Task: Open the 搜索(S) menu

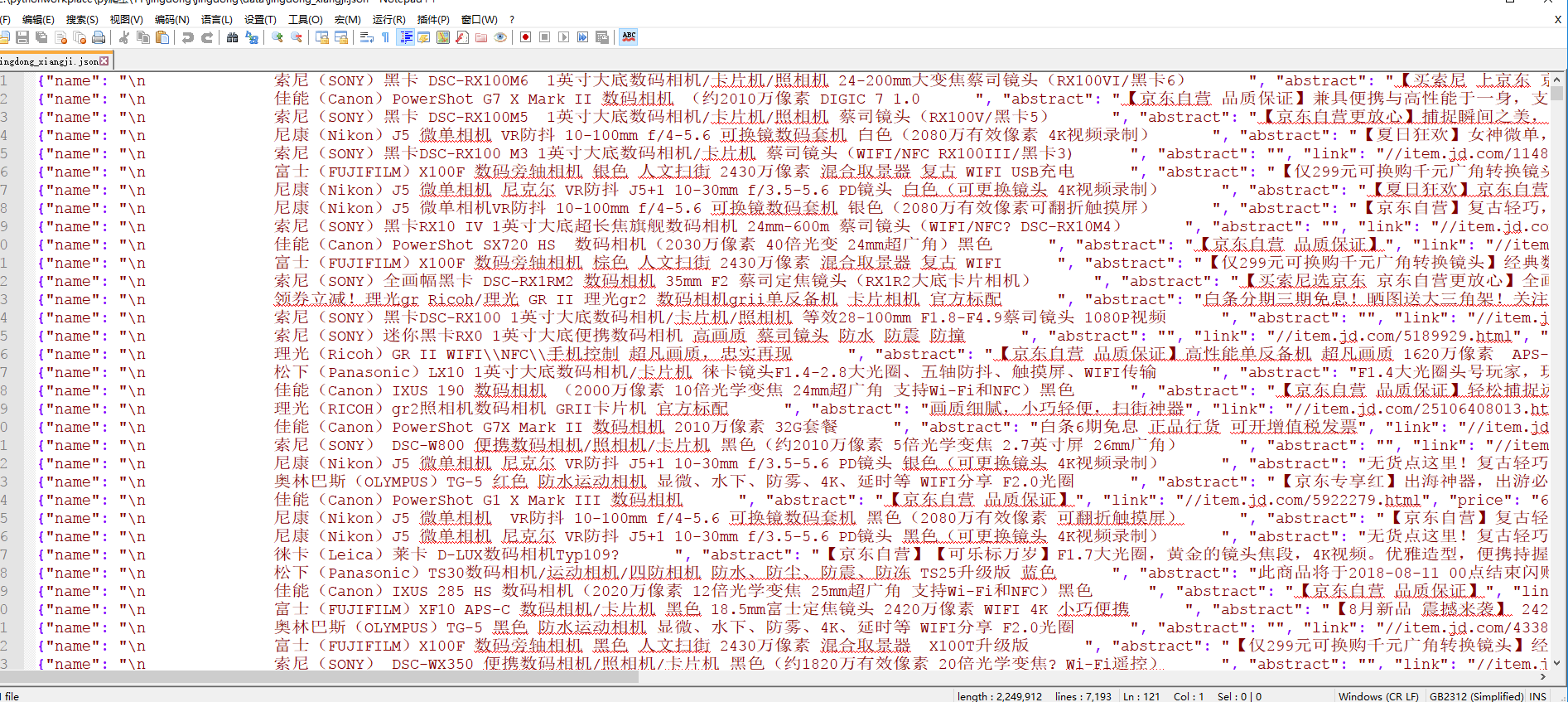Action: click(82, 19)
